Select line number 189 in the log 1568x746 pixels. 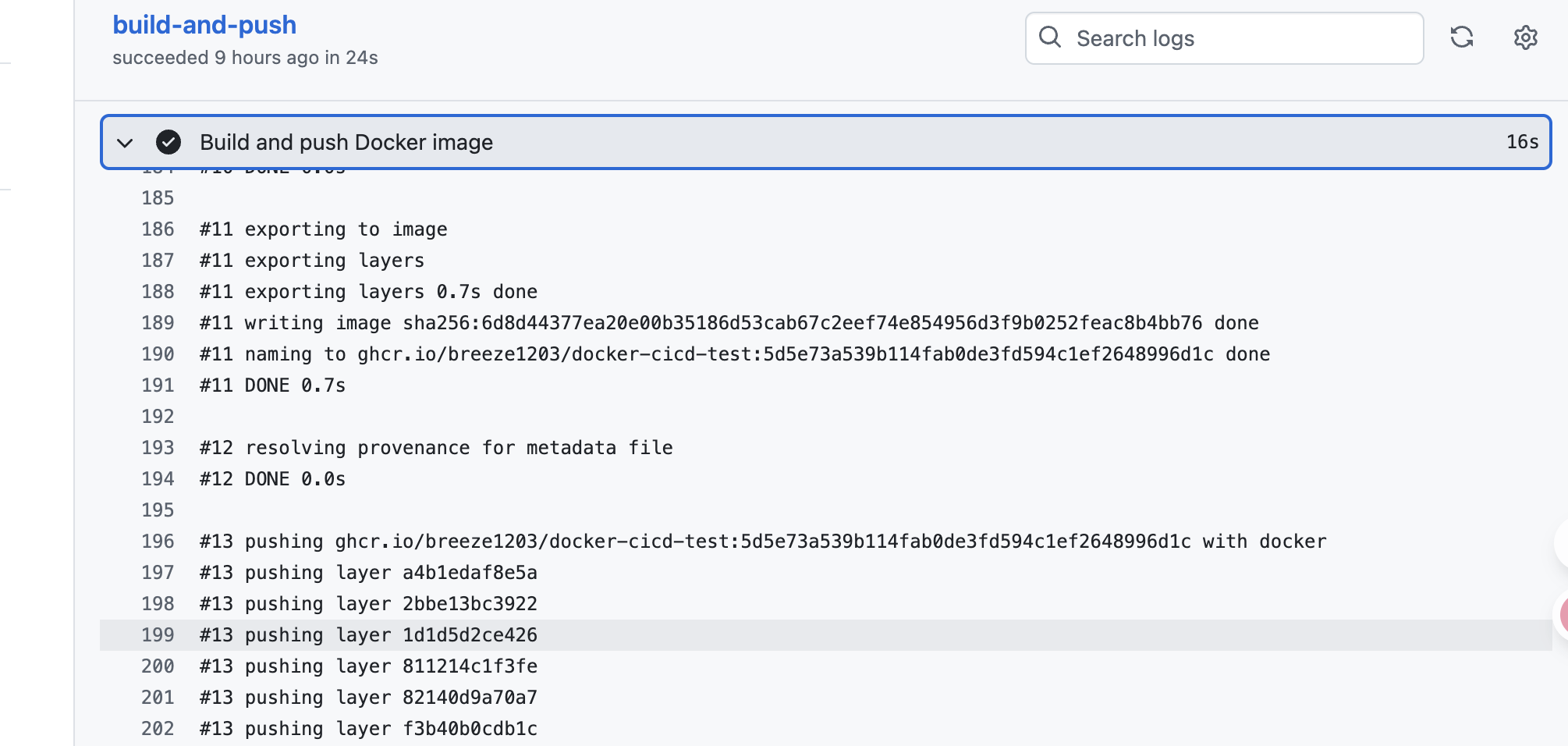click(x=158, y=323)
